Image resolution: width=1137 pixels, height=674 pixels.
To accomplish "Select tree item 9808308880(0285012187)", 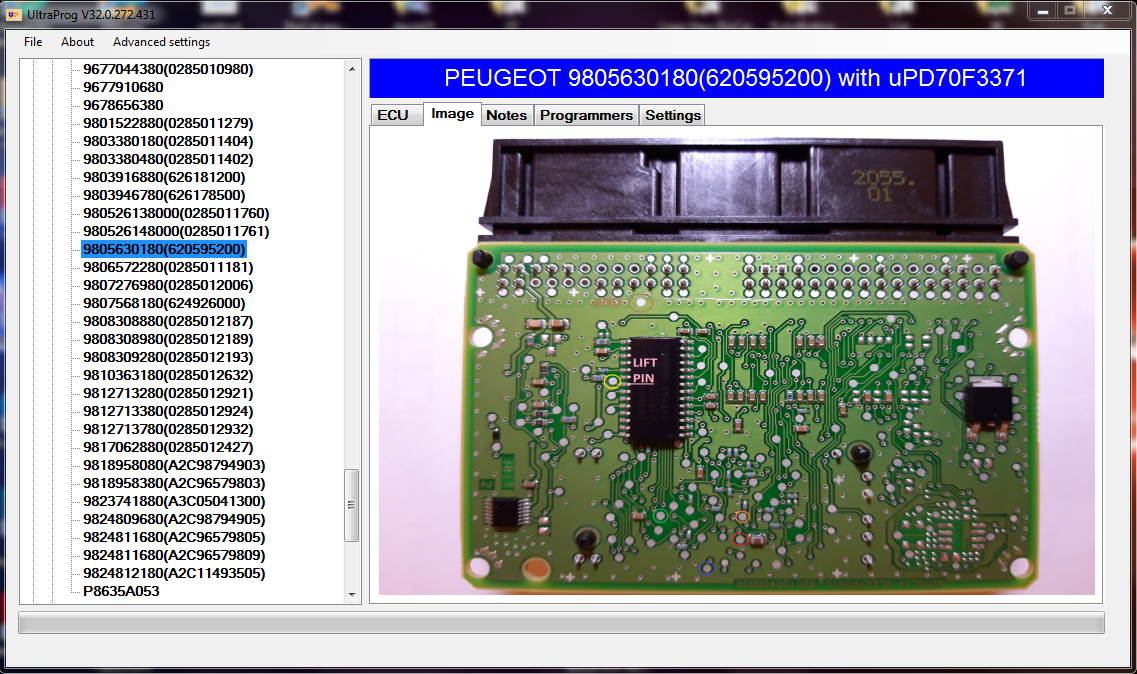I will pos(168,321).
